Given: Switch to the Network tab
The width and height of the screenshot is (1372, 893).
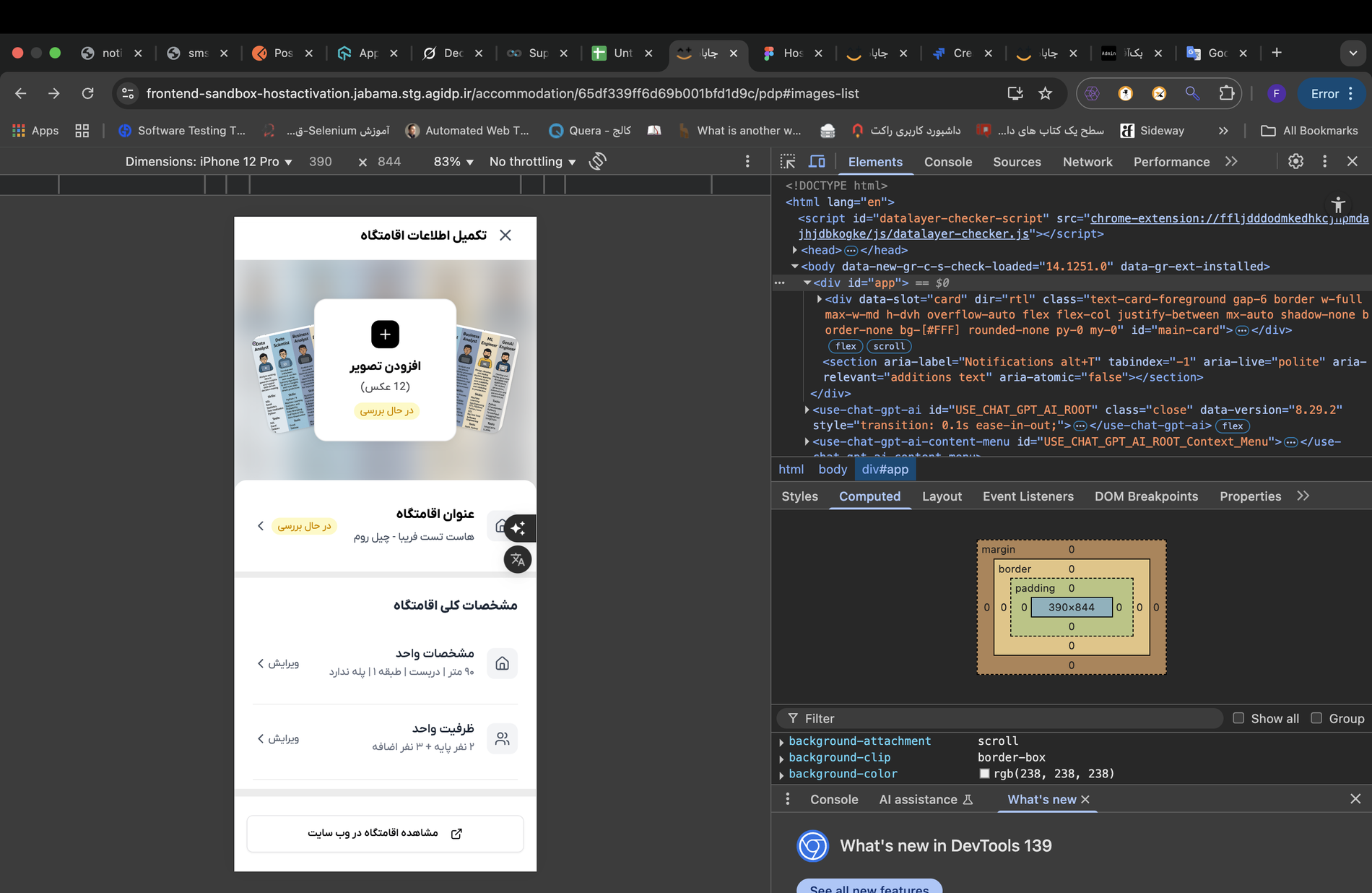Looking at the screenshot, I should point(1087,162).
